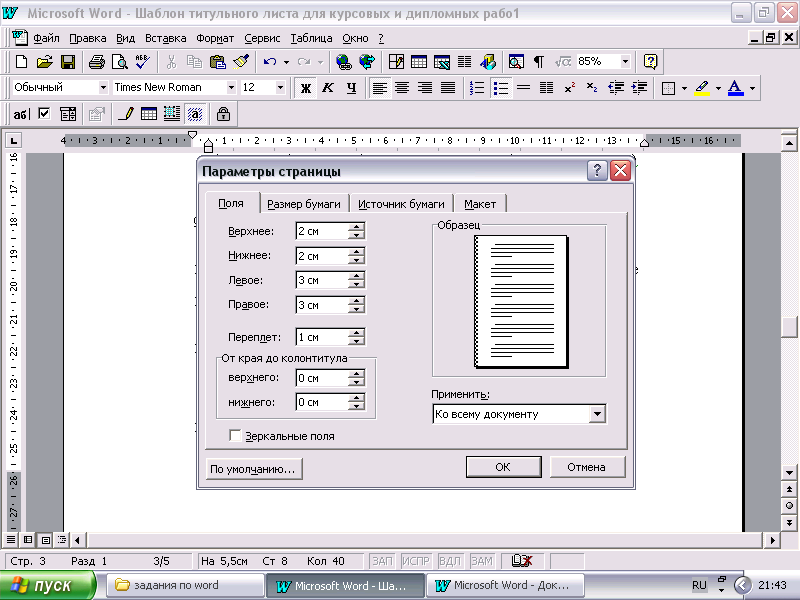Click the пуск Start button
This screenshot has width=800, height=600.
point(47,586)
